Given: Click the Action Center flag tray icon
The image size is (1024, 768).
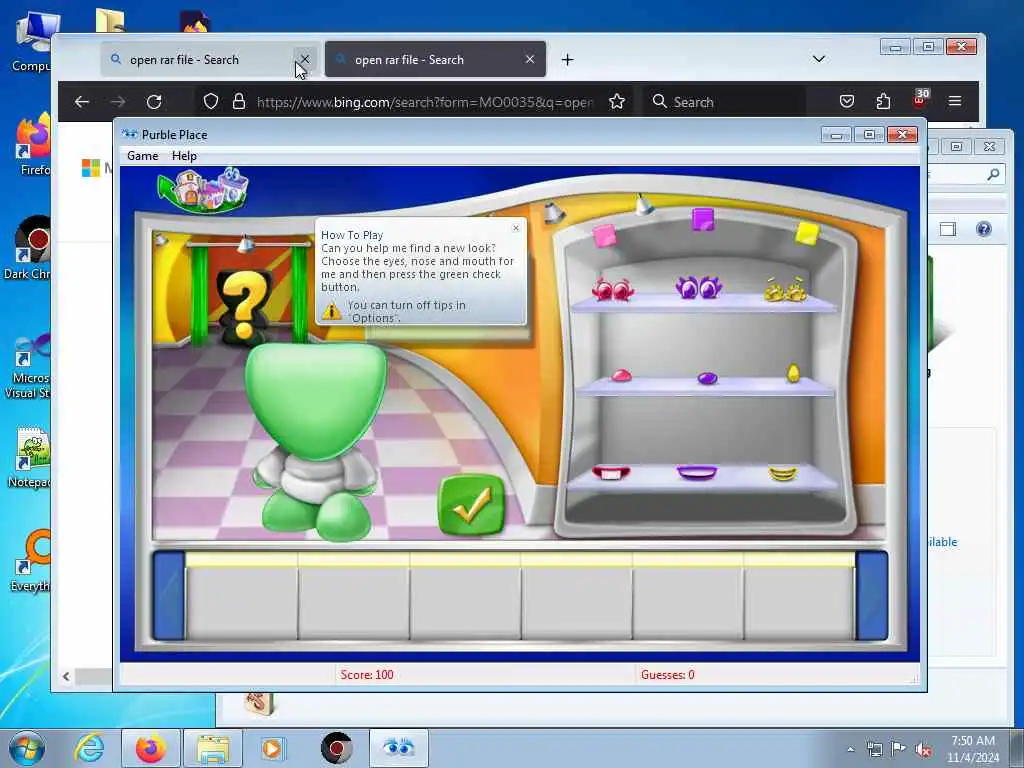Looking at the screenshot, I should (x=899, y=749).
